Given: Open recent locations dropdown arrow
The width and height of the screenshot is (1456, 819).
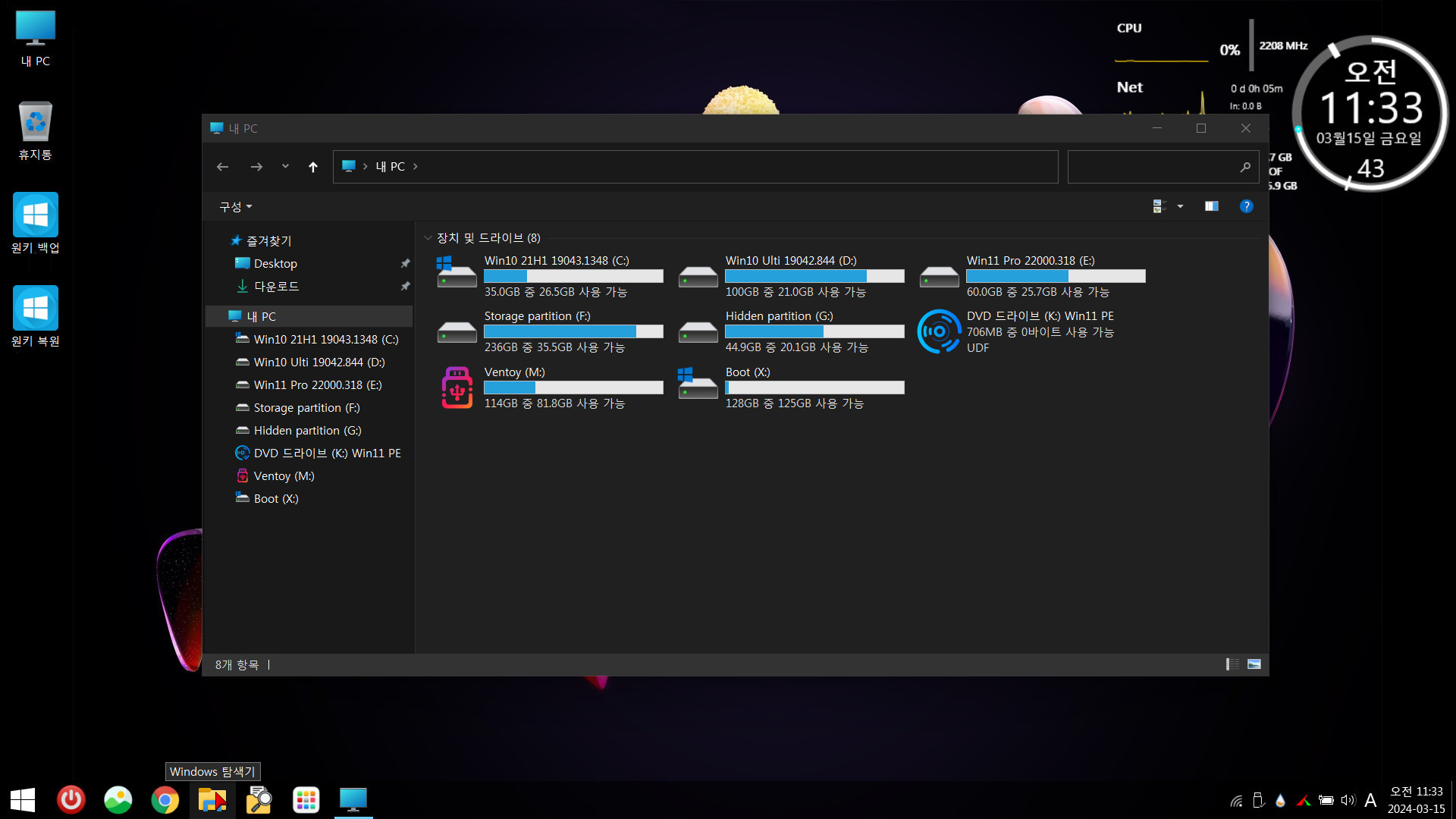Looking at the screenshot, I should (285, 166).
